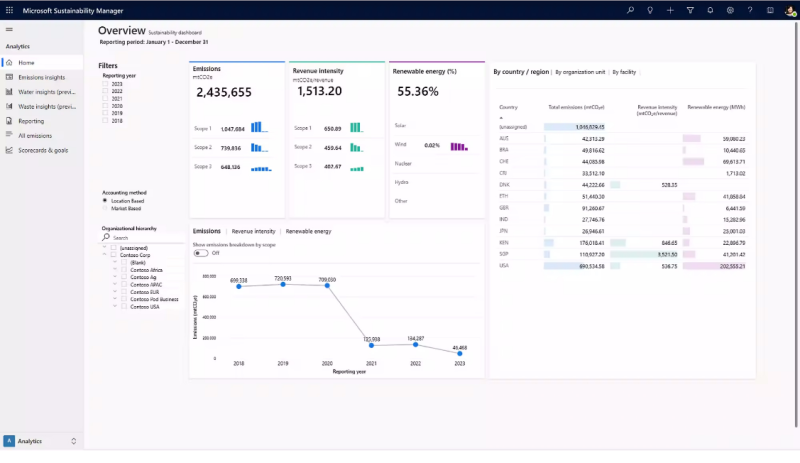Screen dimensions: 800x463
Task: Open the side panel icon in top bar
Action: 770,10
